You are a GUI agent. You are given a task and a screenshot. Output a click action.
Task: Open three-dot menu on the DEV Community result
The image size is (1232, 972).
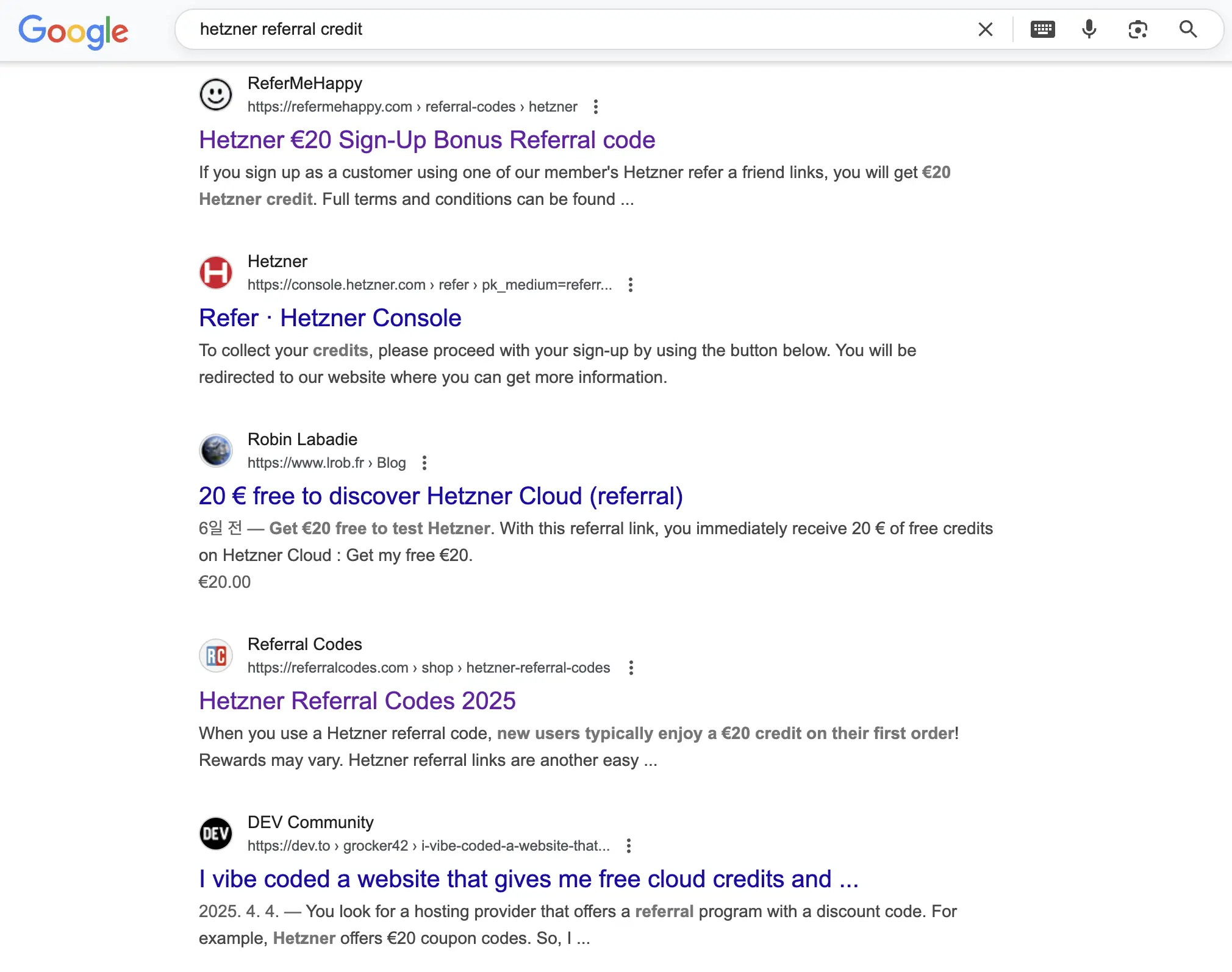coord(629,846)
